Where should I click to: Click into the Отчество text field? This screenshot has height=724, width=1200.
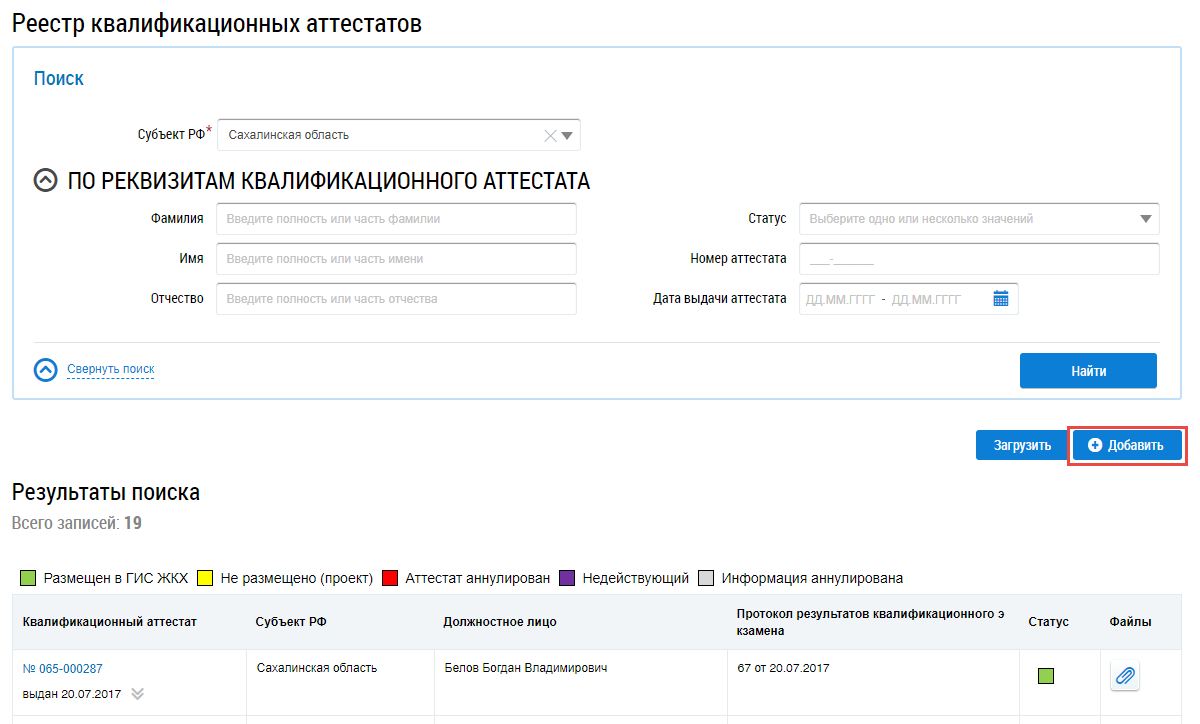pos(396,298)
